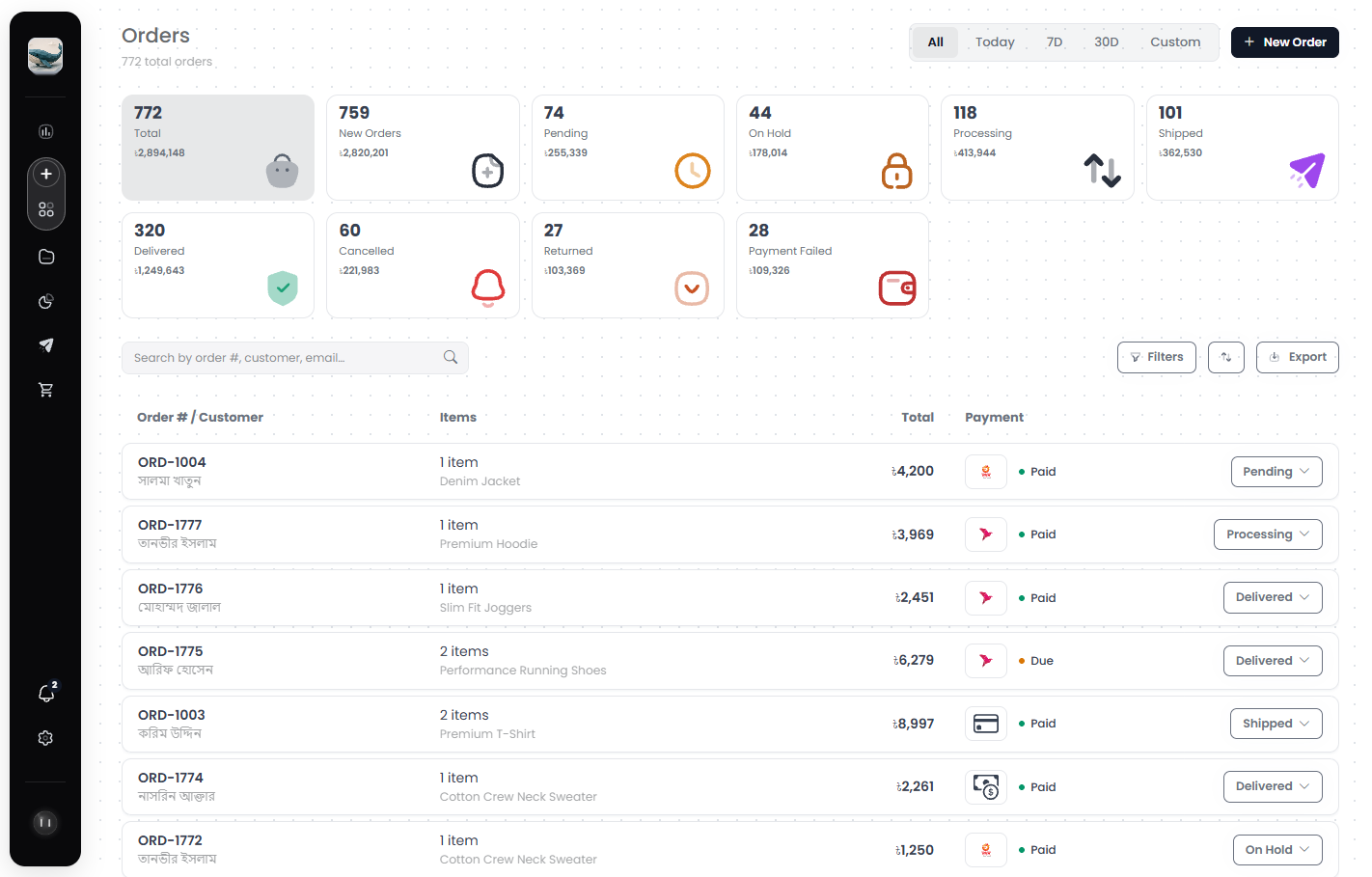Click the pause icon at sidebar bottom

[x=45, y=822]
